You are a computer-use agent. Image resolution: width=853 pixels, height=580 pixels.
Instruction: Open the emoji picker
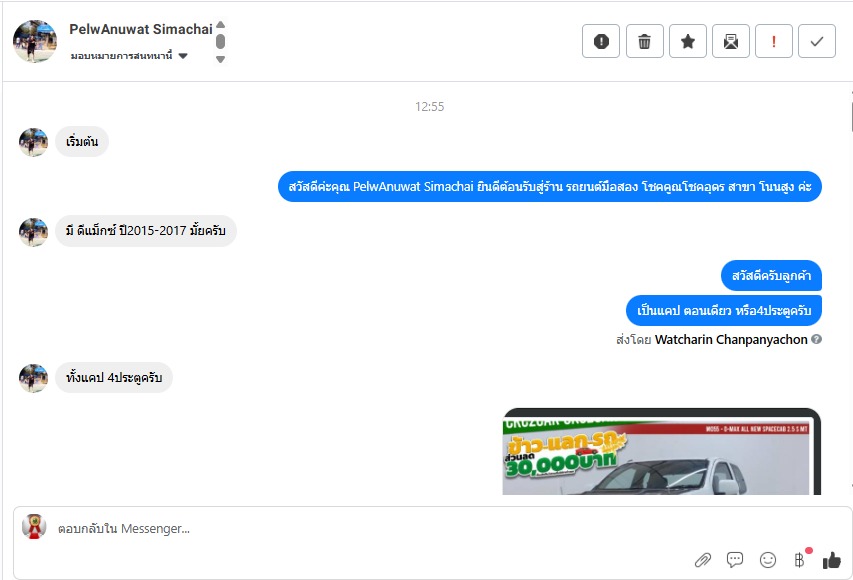point(768,560)
